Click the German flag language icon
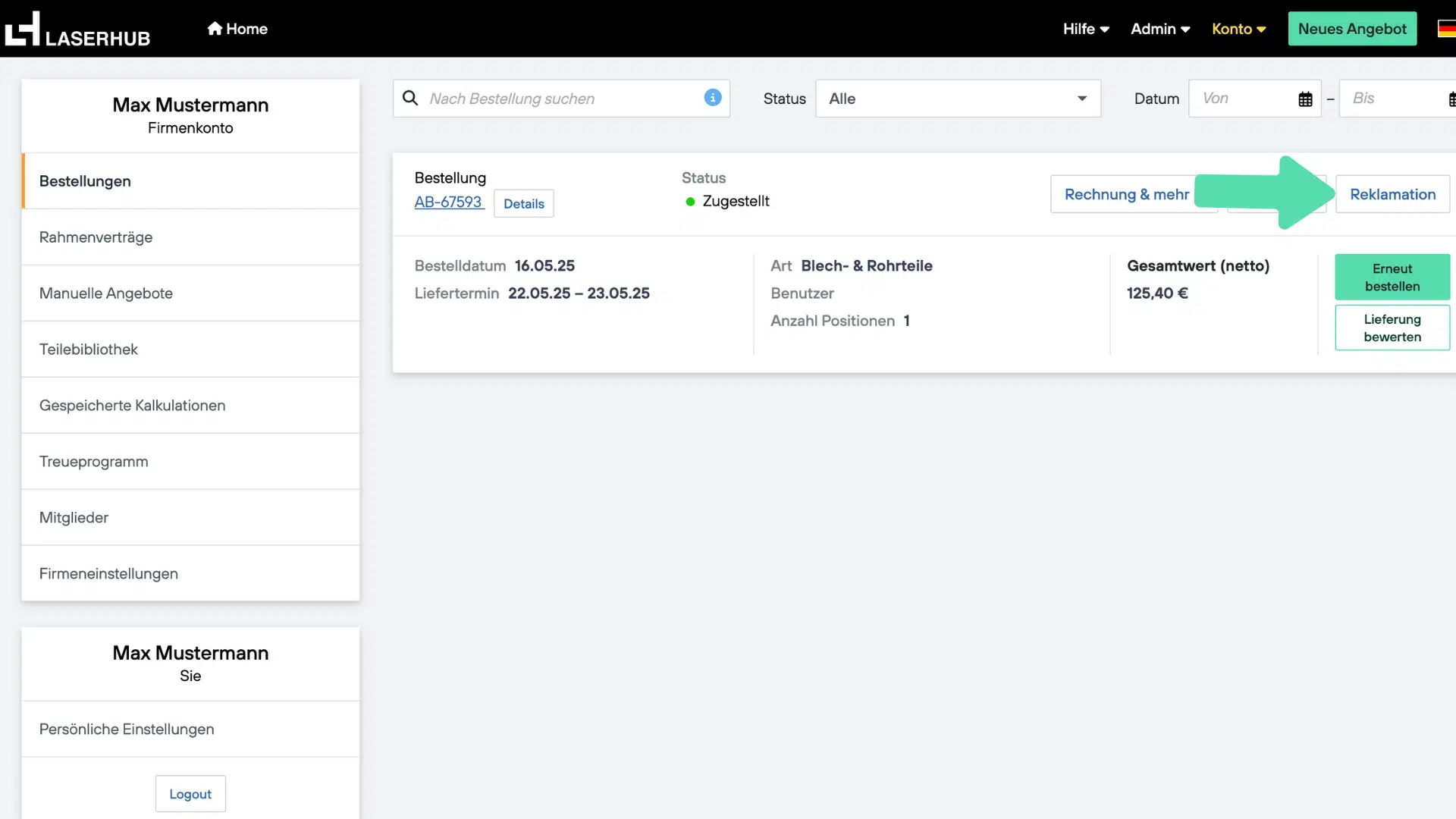Screen dimensions: 1456x819 pos(1447,29)
